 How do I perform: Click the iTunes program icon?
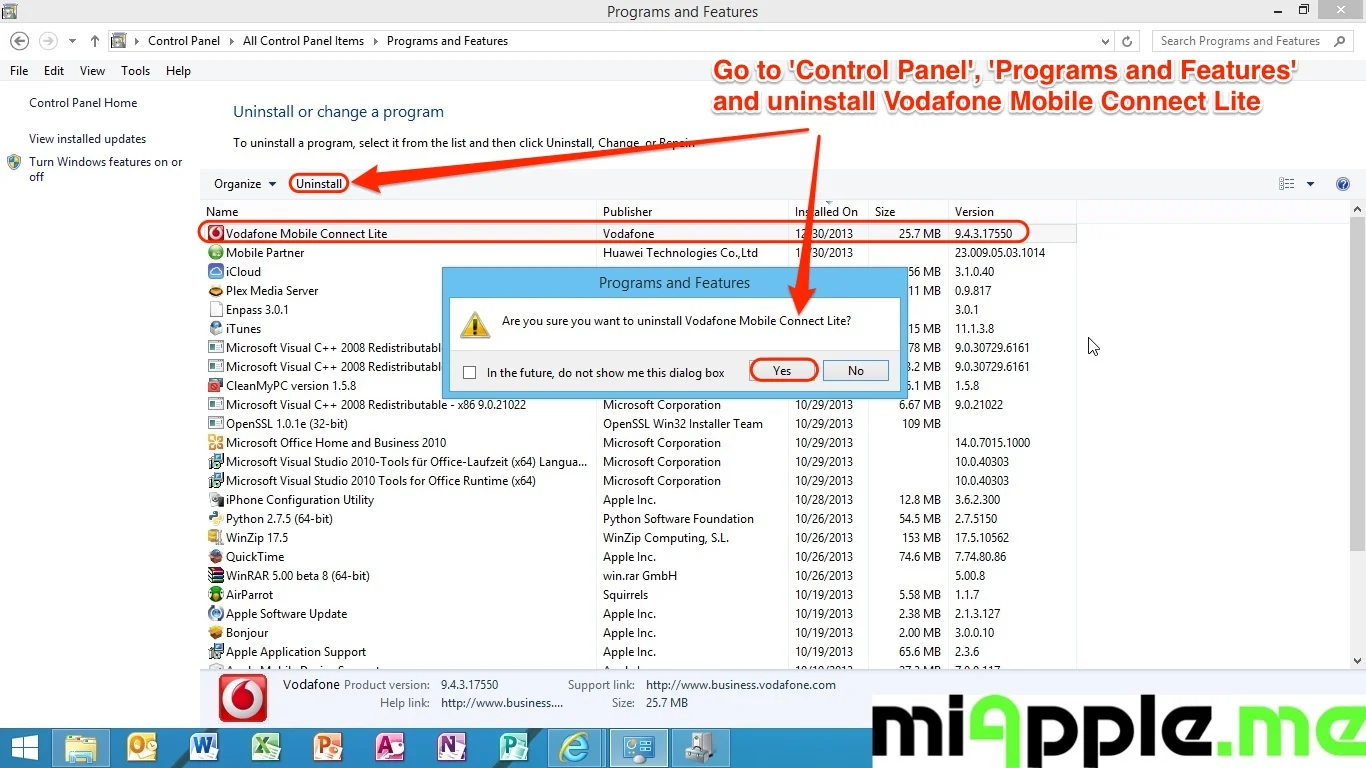pyautogui.click(x=215, y=329)
